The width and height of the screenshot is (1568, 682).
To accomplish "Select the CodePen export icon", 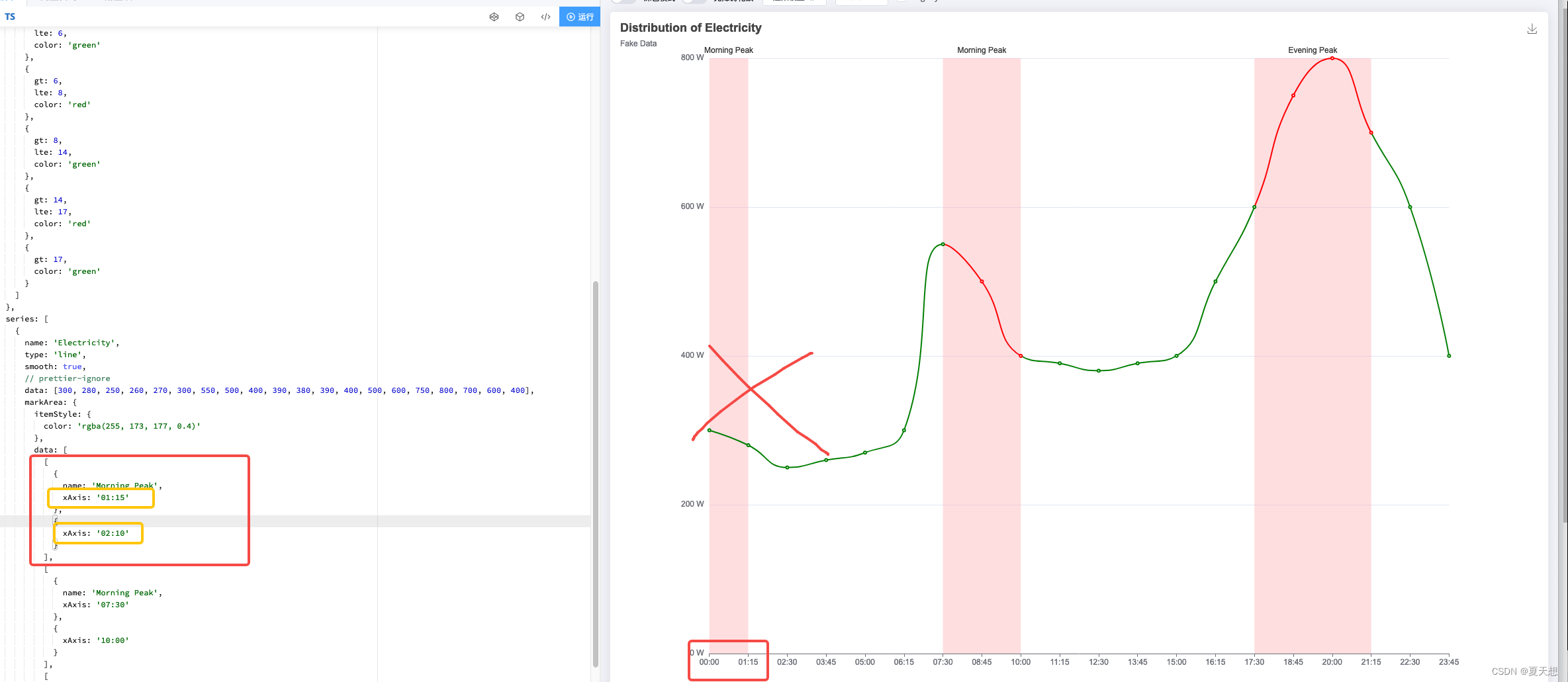I will (x=494, y=17).
